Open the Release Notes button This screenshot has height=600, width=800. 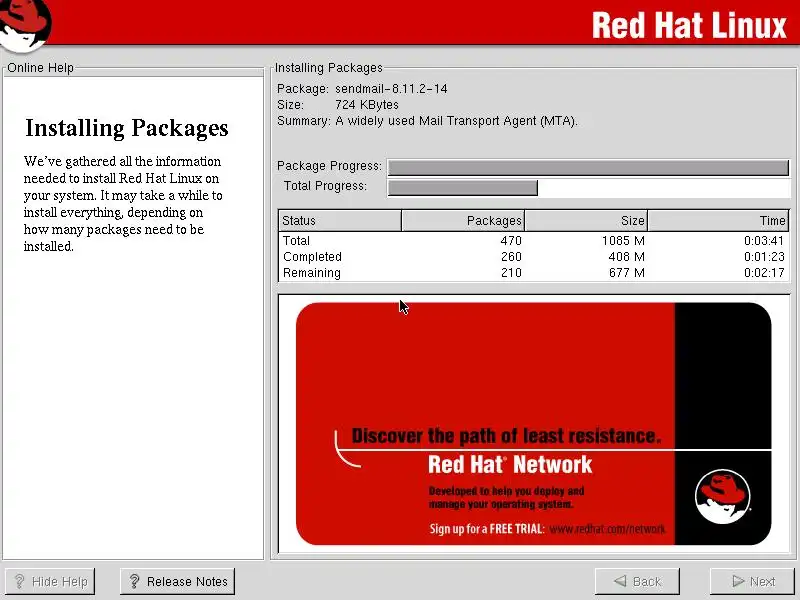click(x=178, y=581)
